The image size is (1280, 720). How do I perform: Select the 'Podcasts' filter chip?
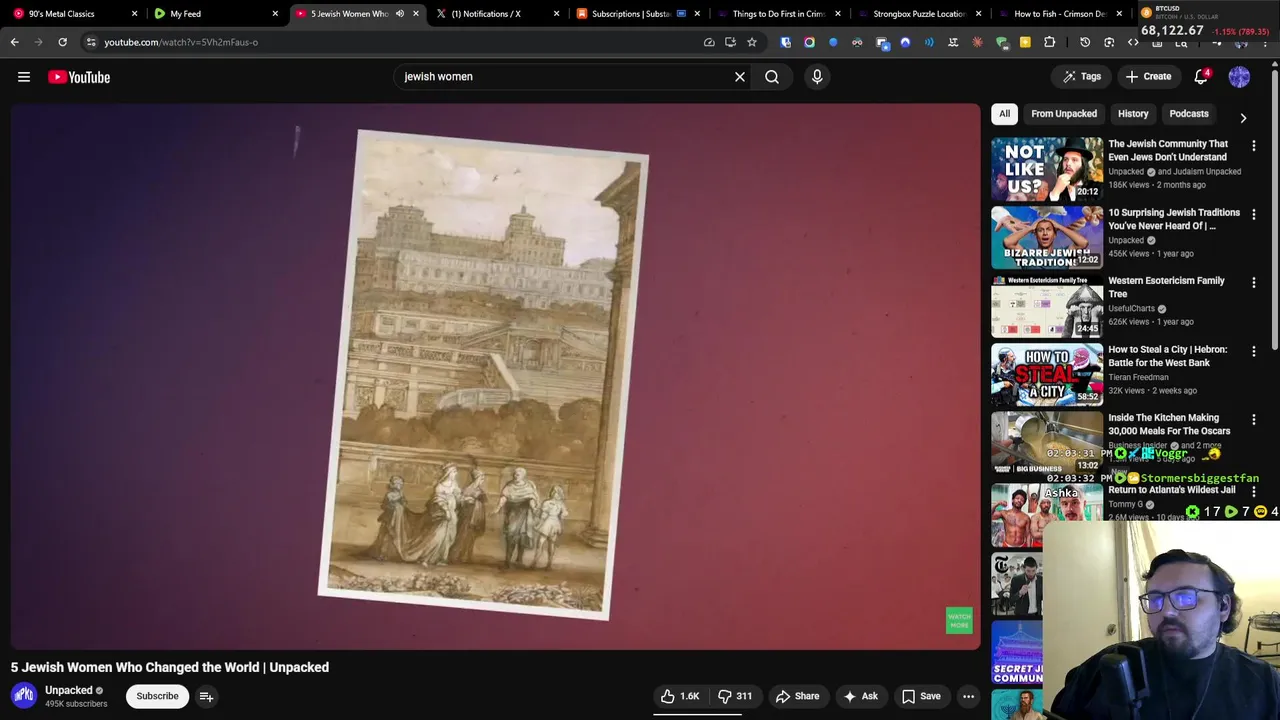pyautogui.click(x=1189, y=114)
